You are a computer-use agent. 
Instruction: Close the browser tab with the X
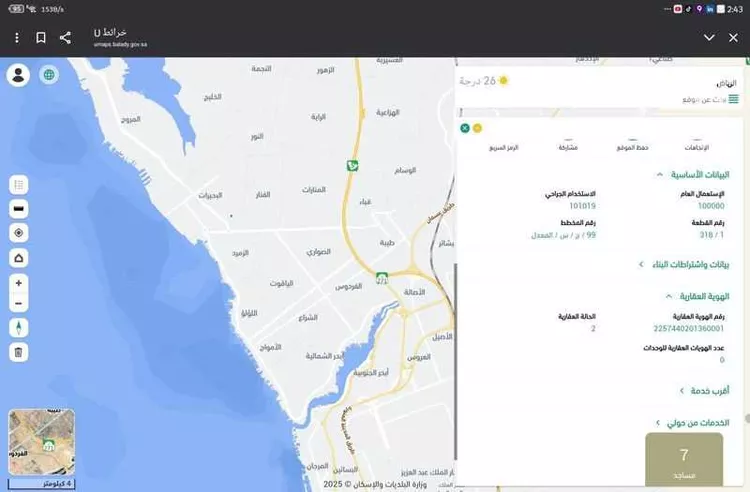[x=733, y=38]
